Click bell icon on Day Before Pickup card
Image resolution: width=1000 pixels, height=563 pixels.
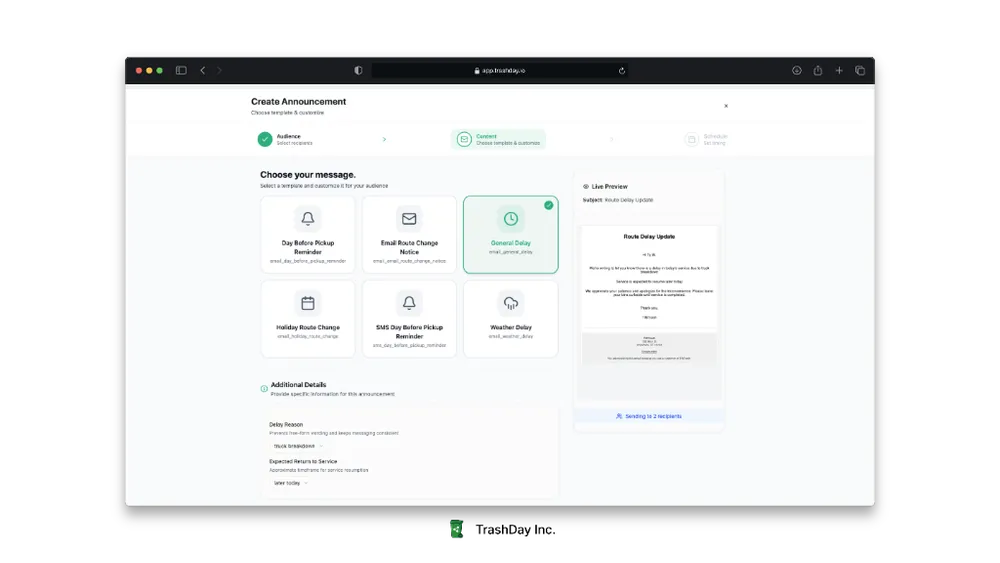click(307, 219)
